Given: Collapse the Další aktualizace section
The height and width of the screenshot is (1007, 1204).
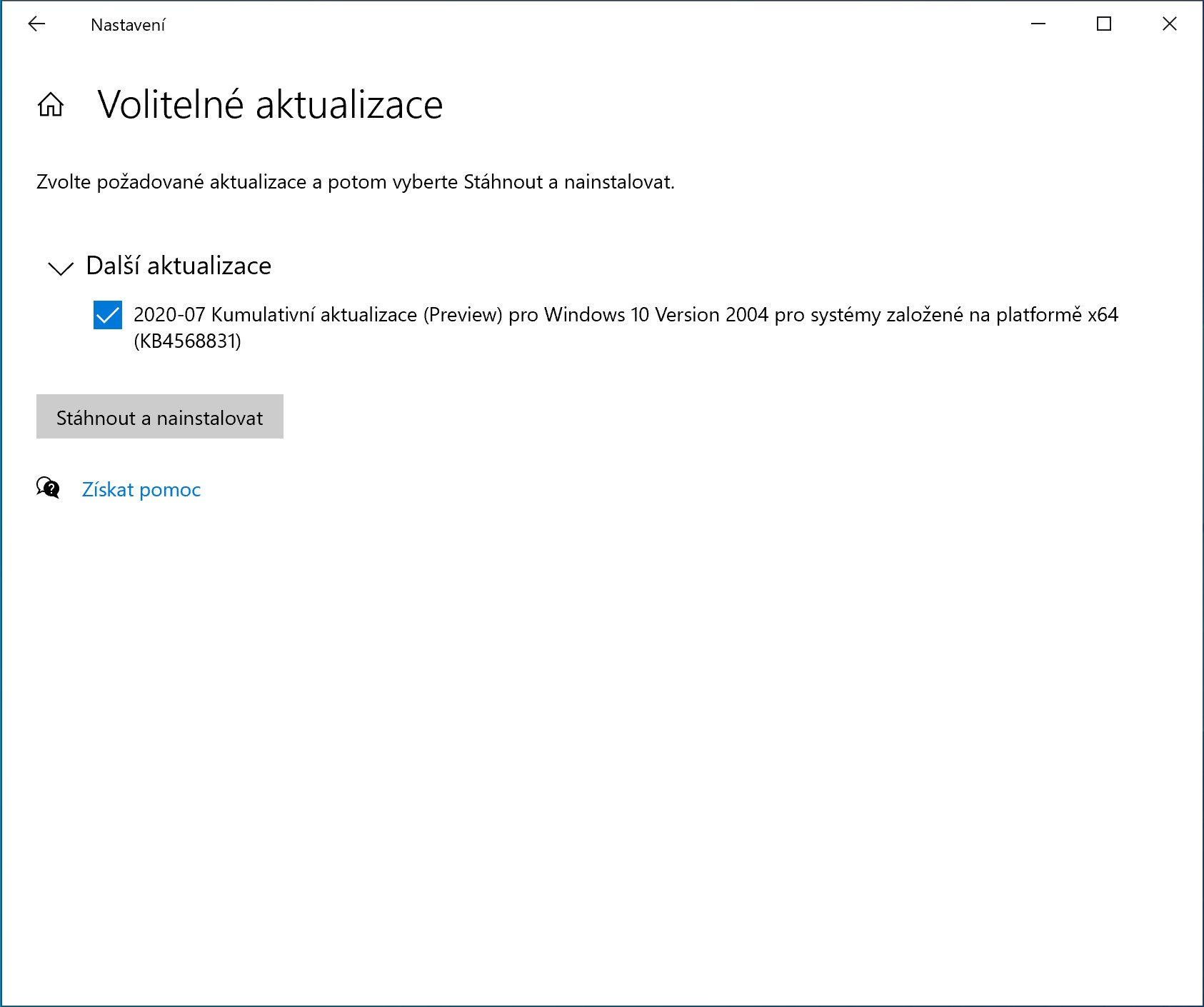Looking at the screenshot, I should click(61, 268).
